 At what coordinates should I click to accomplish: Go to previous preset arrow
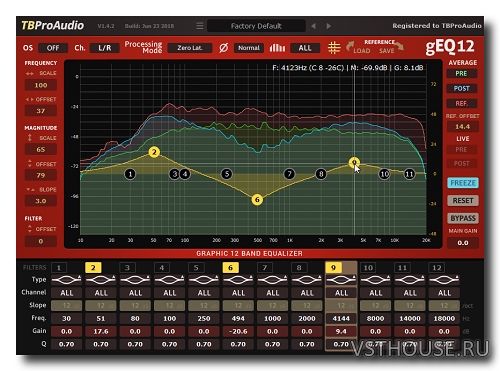(x=313, y=26)
